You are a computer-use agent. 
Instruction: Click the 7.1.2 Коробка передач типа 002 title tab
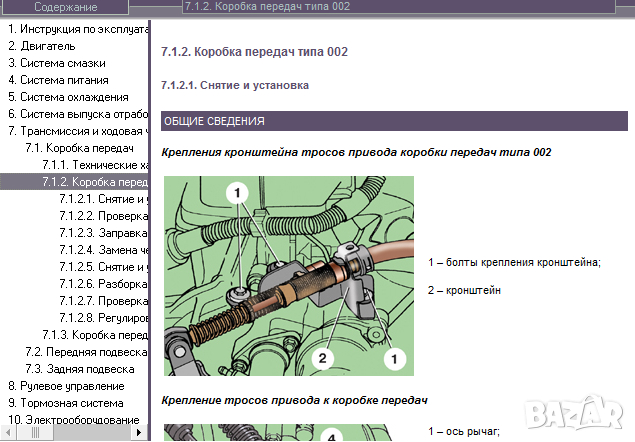[267, 8]
